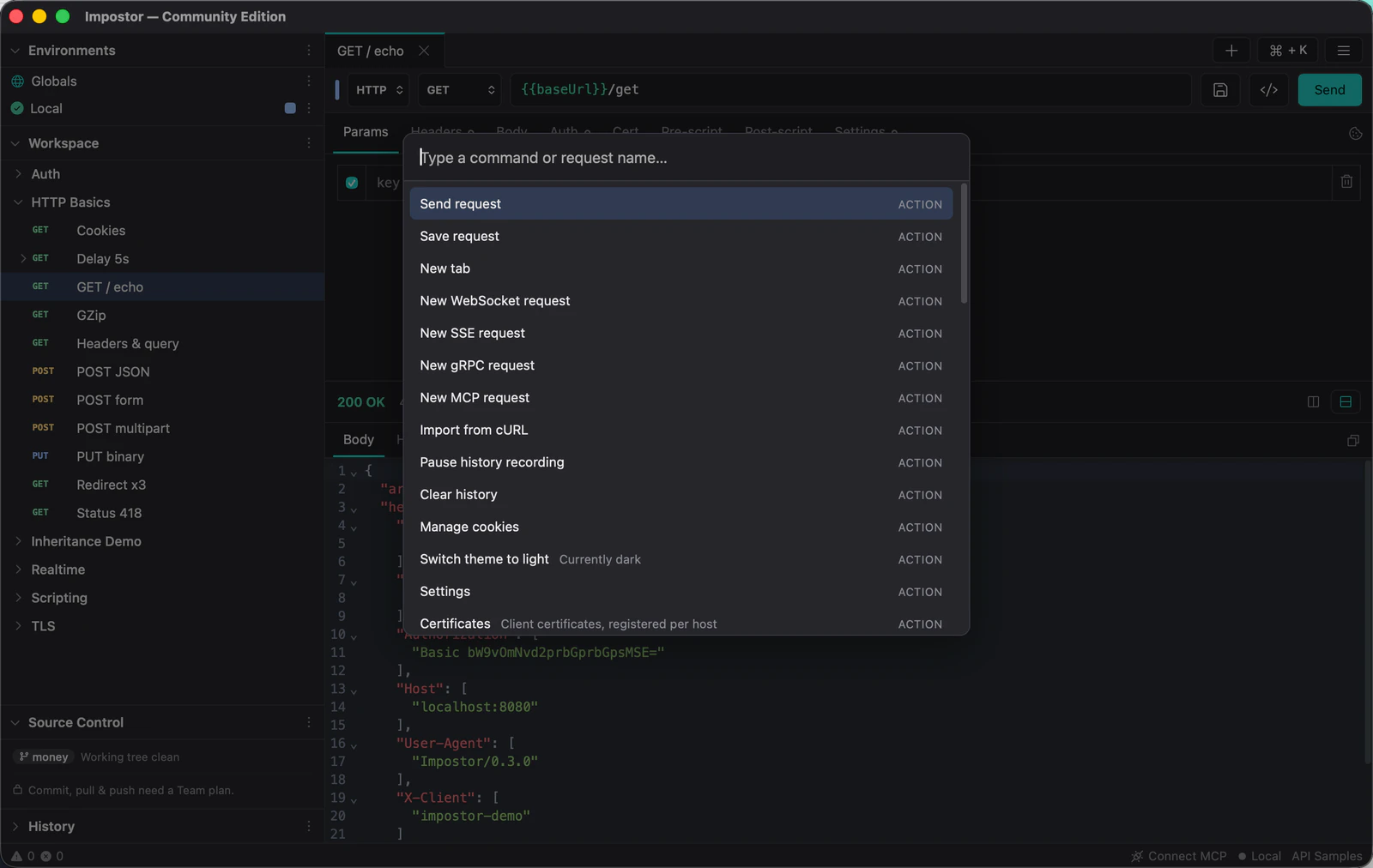
Task: Select Switch theme to light command
Action: tap(680, 559)
